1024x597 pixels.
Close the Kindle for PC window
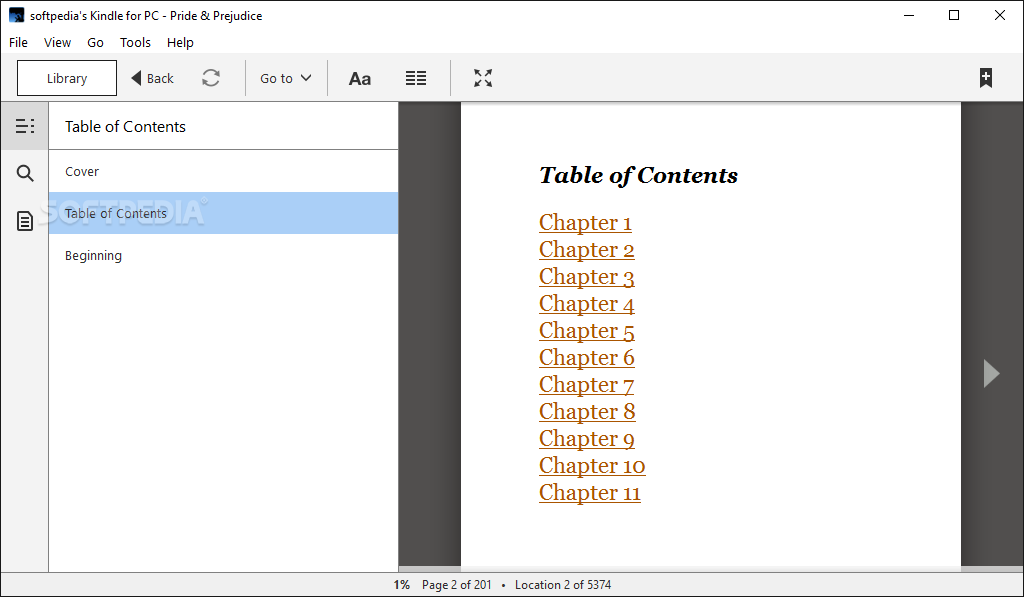(x=999, y=15)
